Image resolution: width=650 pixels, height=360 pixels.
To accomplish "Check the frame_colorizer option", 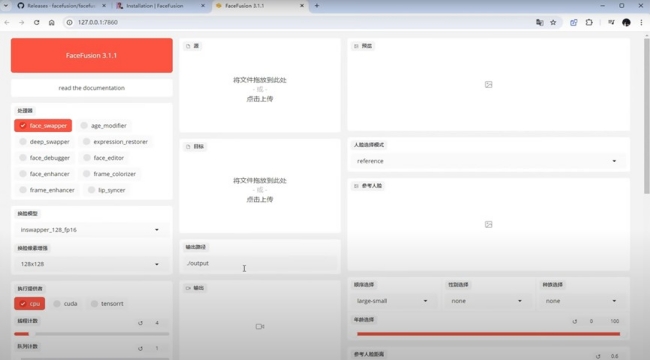I will [x=110, y=174].
